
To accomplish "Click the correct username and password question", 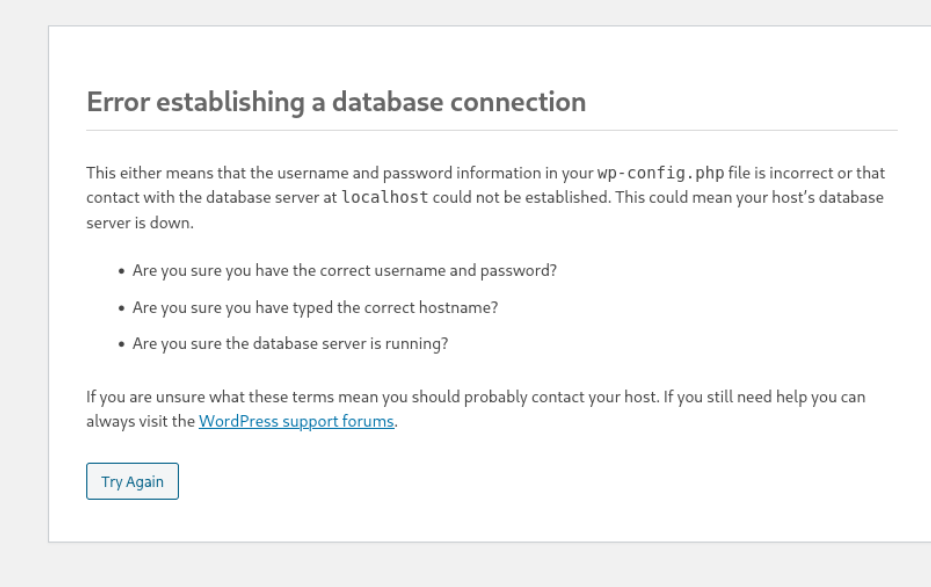I will pyautogui.click(x=344, y=271).
